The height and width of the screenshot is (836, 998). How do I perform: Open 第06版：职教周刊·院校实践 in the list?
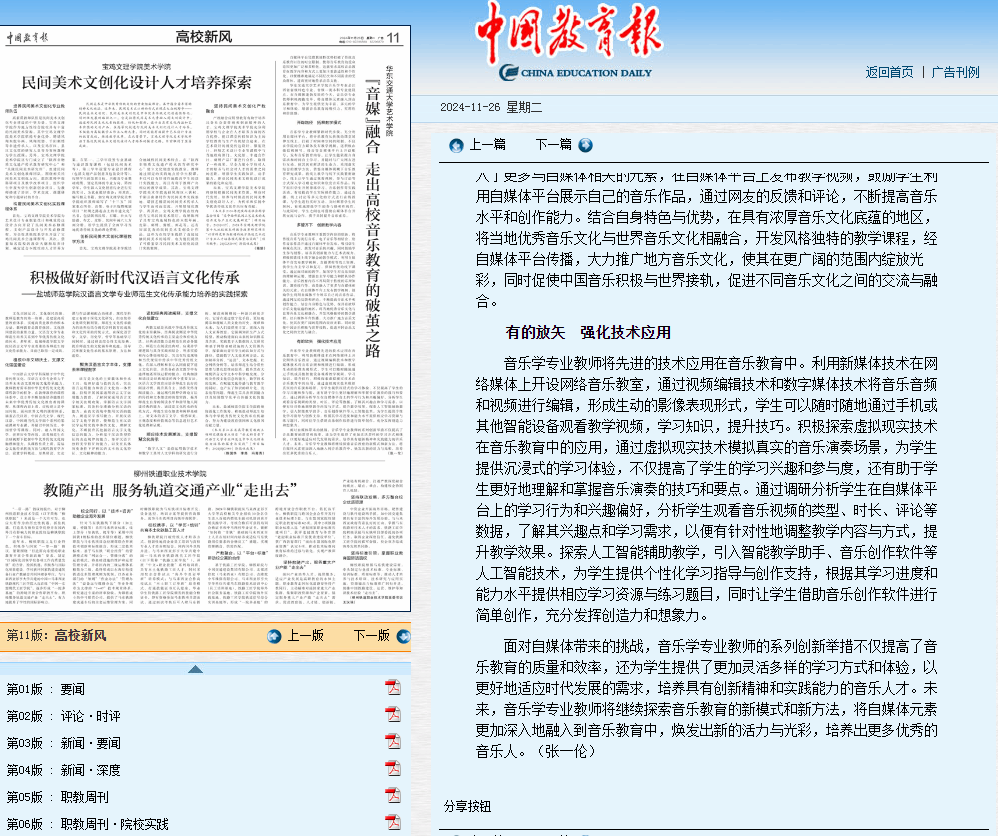pyautogui.click(x=87, y=824)
